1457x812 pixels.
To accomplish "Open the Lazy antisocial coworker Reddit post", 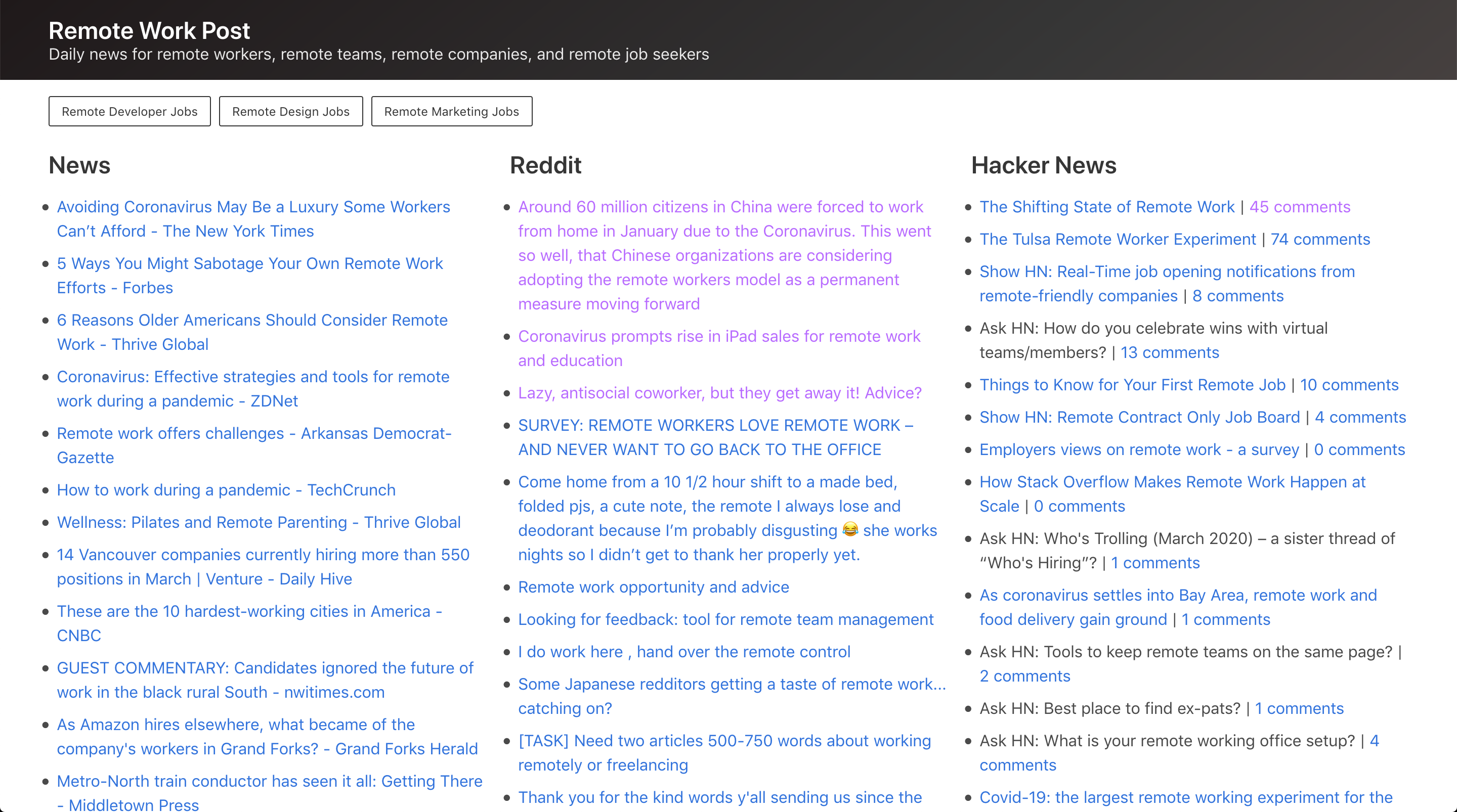I will [x=719, y=392].
